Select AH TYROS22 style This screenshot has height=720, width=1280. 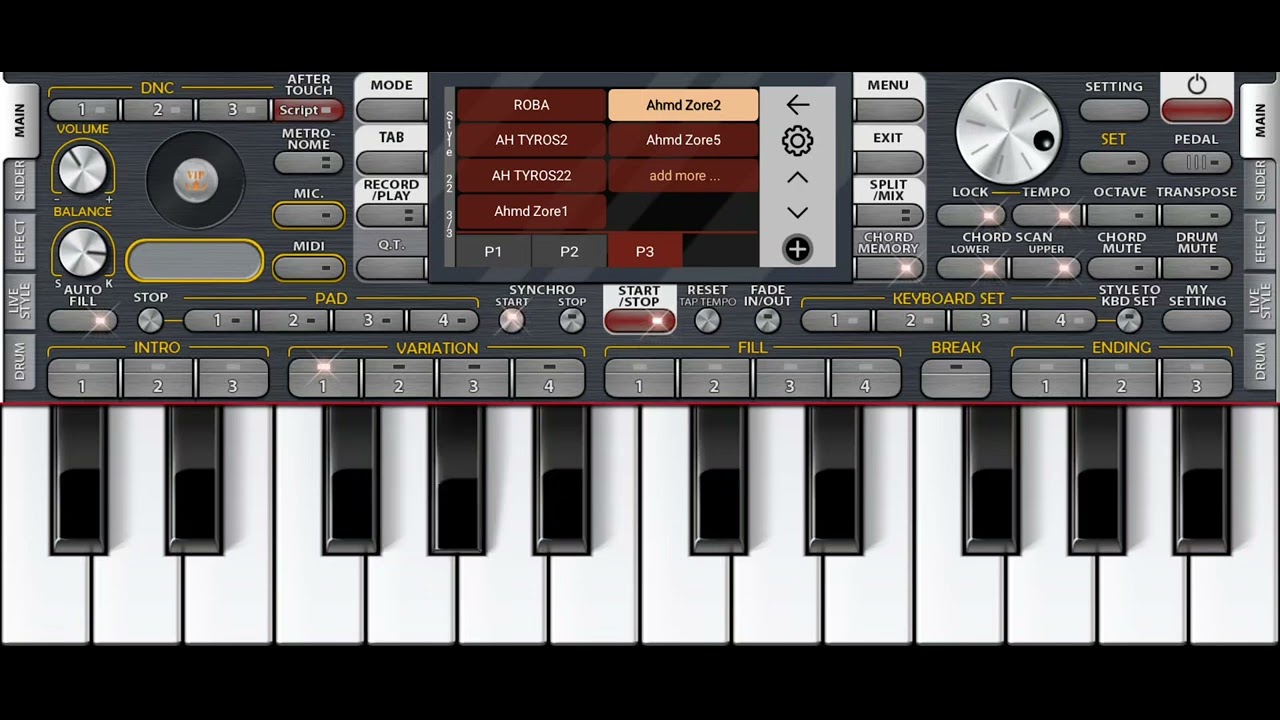coord(531,176)
